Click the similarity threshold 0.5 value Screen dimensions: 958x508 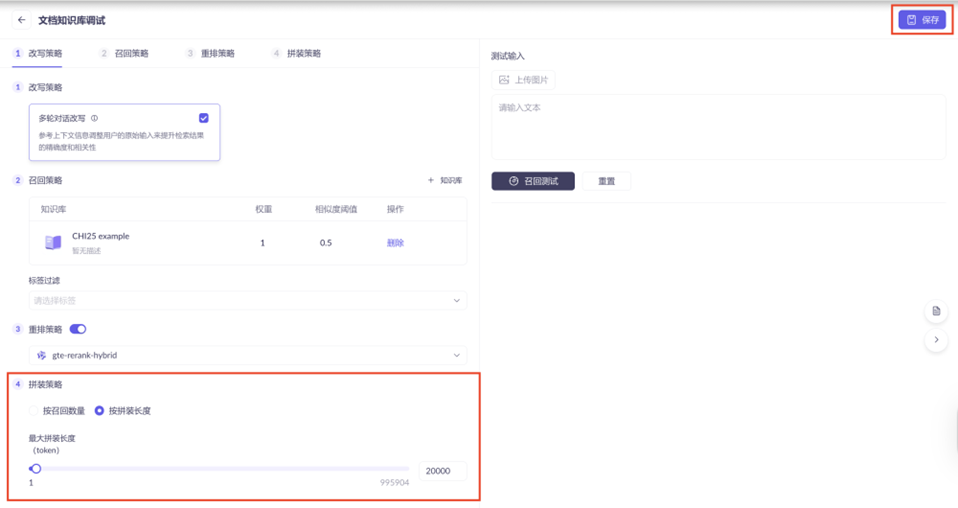click(326, 243)
